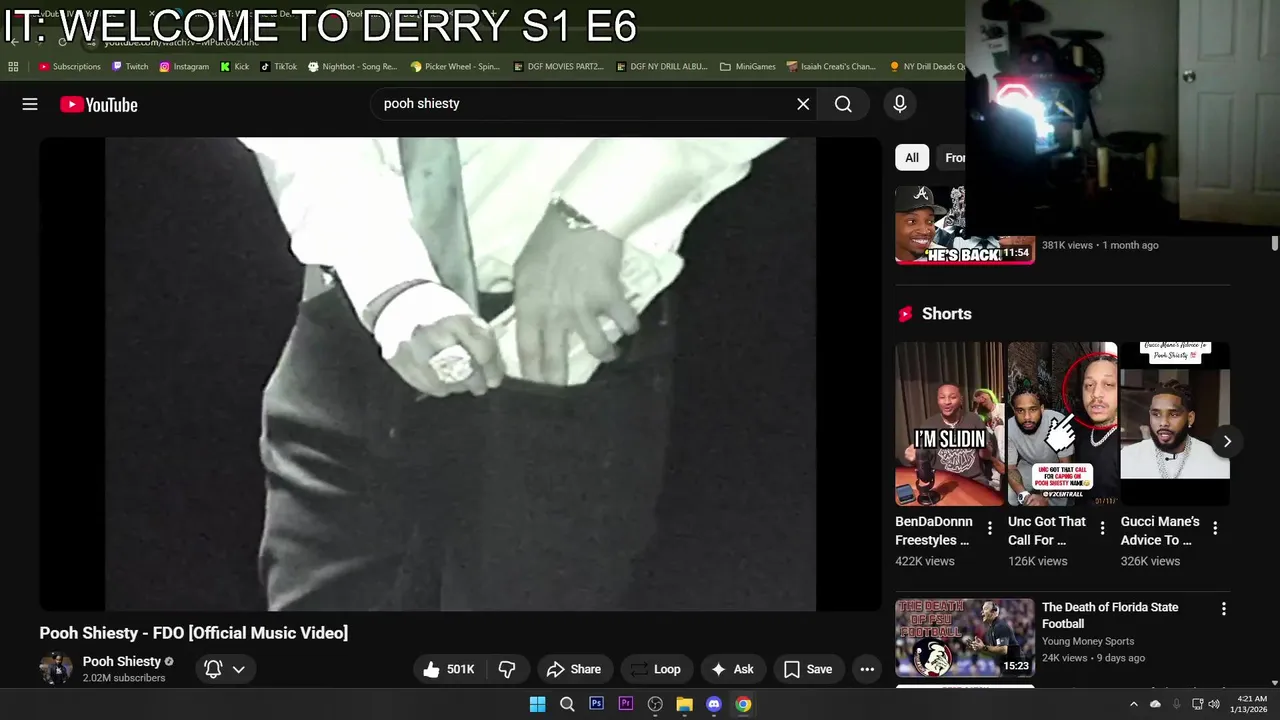Image resolution: width=1280 pixels, height=720 pixels.
Task: Open options menu for BenDaDonnn Freestyles Short
Action: coord(990,528)
